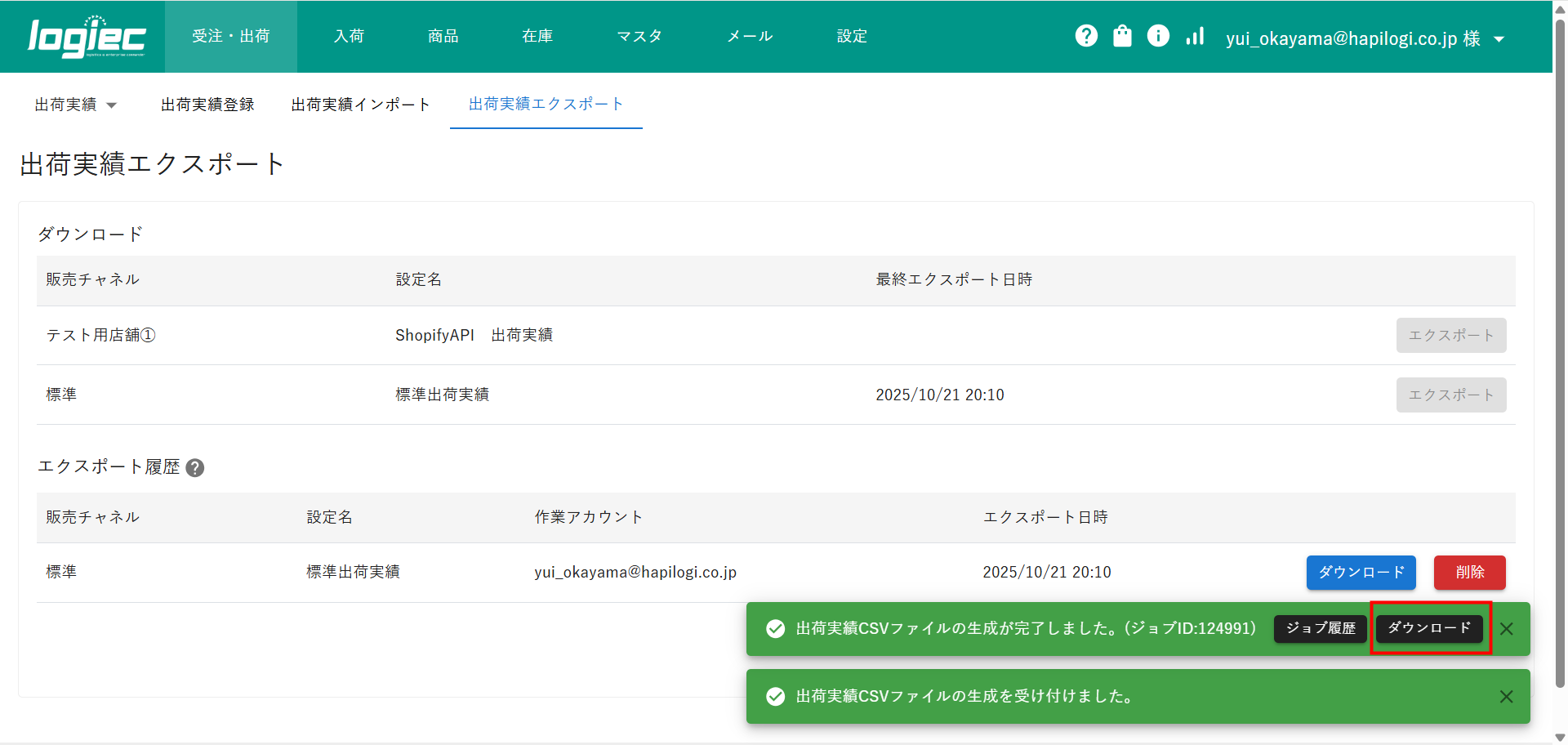
Task: Open the マスタ menu
Action: [x=639, y=36]
